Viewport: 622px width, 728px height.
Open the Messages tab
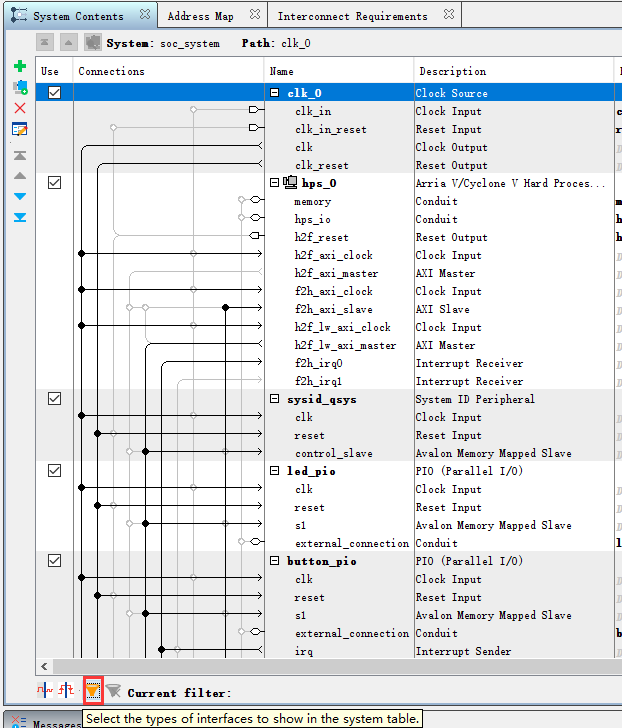pyautogui.click(x=57, y=723)
